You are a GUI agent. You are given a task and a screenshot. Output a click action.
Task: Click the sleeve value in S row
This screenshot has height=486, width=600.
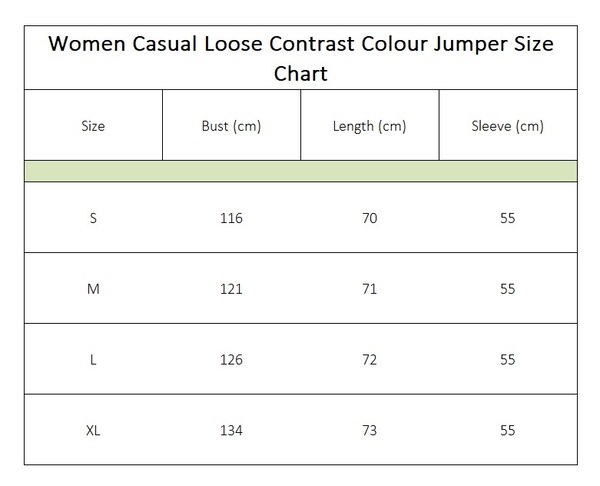(508, 218)
